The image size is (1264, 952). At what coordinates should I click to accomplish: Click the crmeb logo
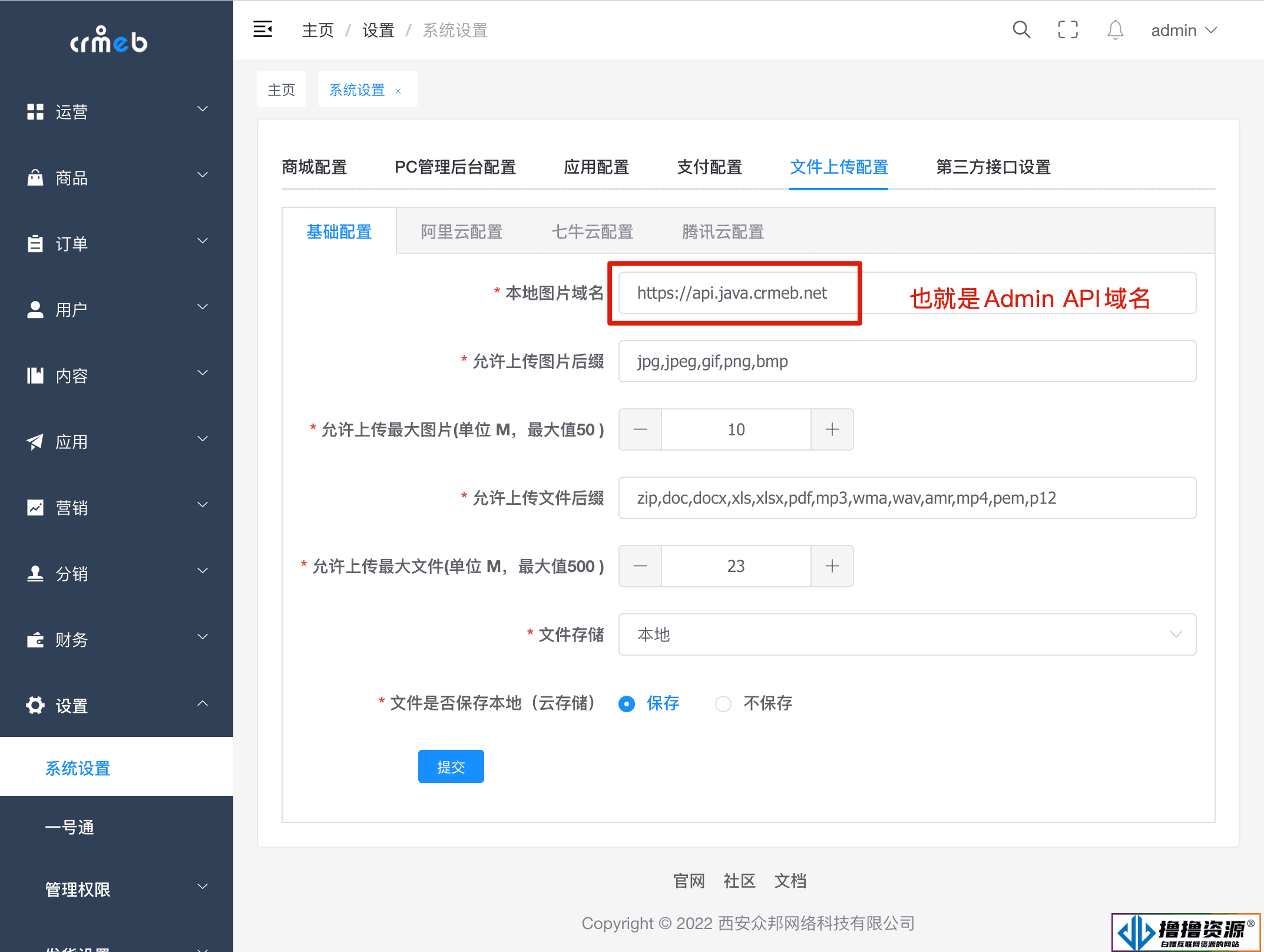pos(109,40)
